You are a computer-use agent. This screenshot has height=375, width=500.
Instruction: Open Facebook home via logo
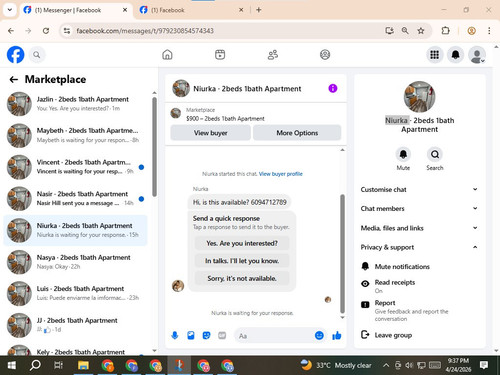coord(15,55)
